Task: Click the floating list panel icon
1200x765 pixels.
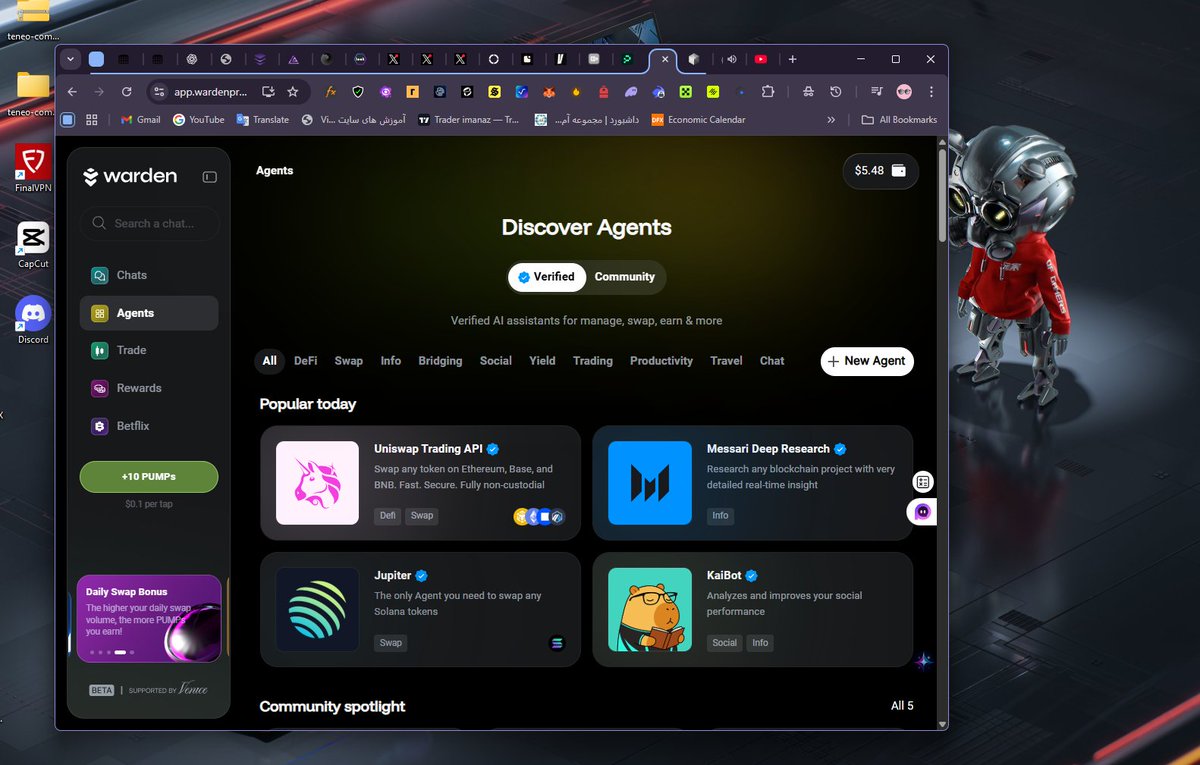Action: (x=923, y=482)
